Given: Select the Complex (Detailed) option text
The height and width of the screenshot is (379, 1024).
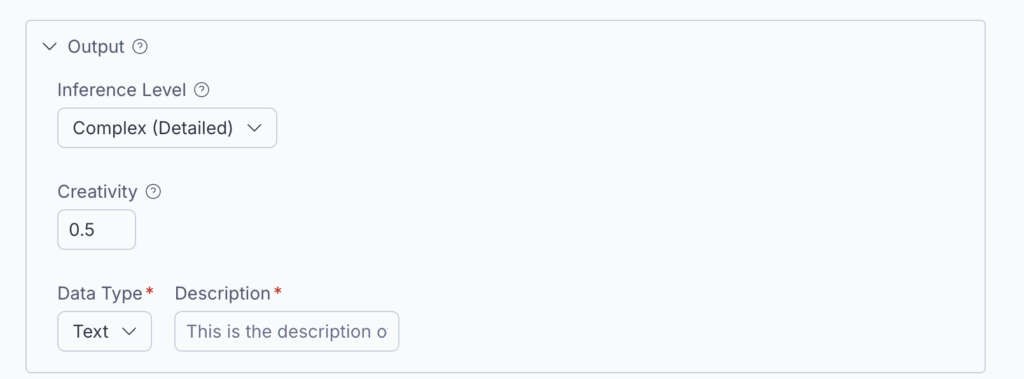Looking at the screenshot, I should click(x=153, y=128).
